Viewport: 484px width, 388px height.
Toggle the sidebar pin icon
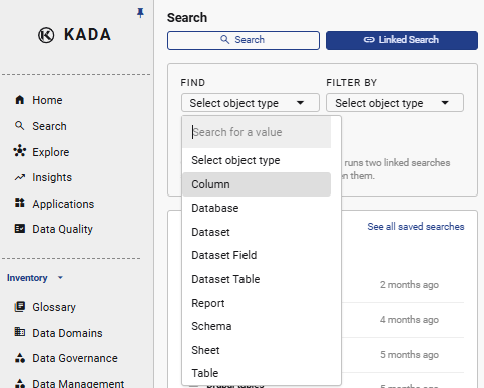pos(140,13)
